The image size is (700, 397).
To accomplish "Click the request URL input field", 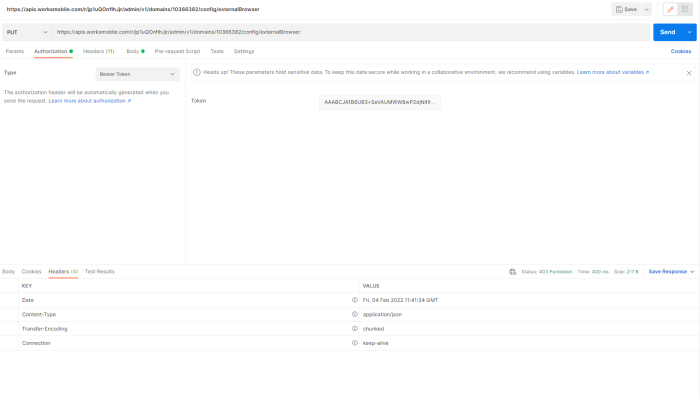I will [x=351, y=32].
